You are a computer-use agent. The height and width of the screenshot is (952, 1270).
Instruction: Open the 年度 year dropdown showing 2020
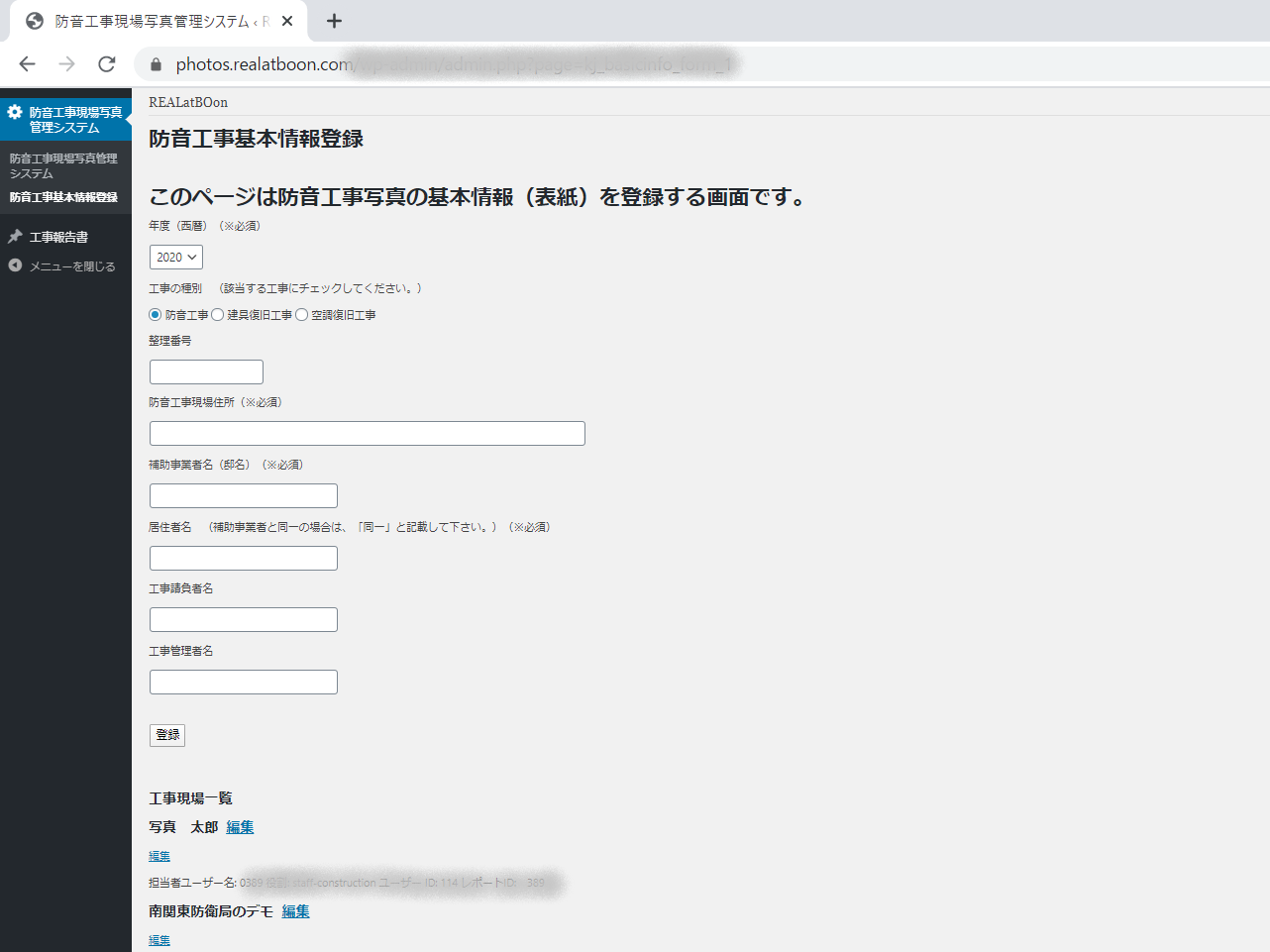coord(176,258)
